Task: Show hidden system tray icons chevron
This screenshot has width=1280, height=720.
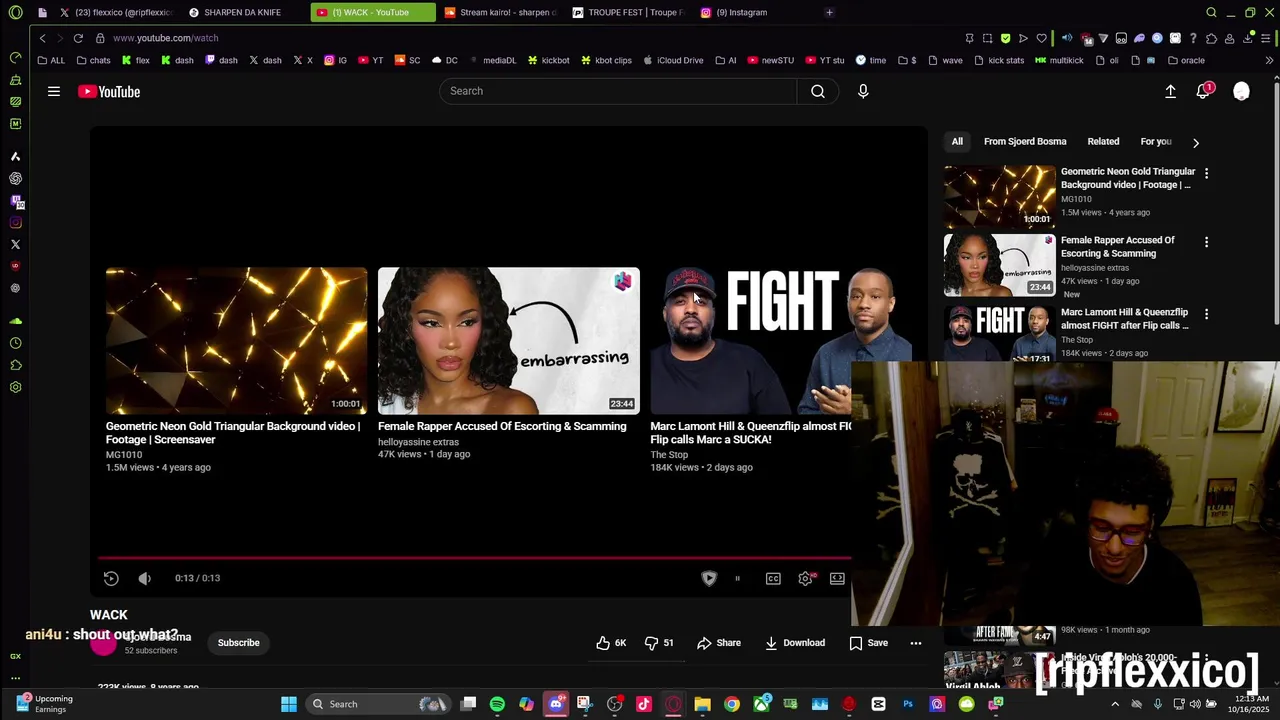Action: click(1115, 704)
